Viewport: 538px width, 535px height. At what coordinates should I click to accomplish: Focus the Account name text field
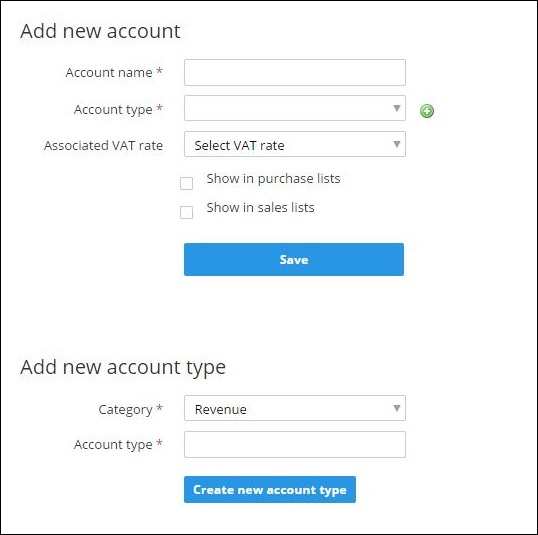[295, 72]
